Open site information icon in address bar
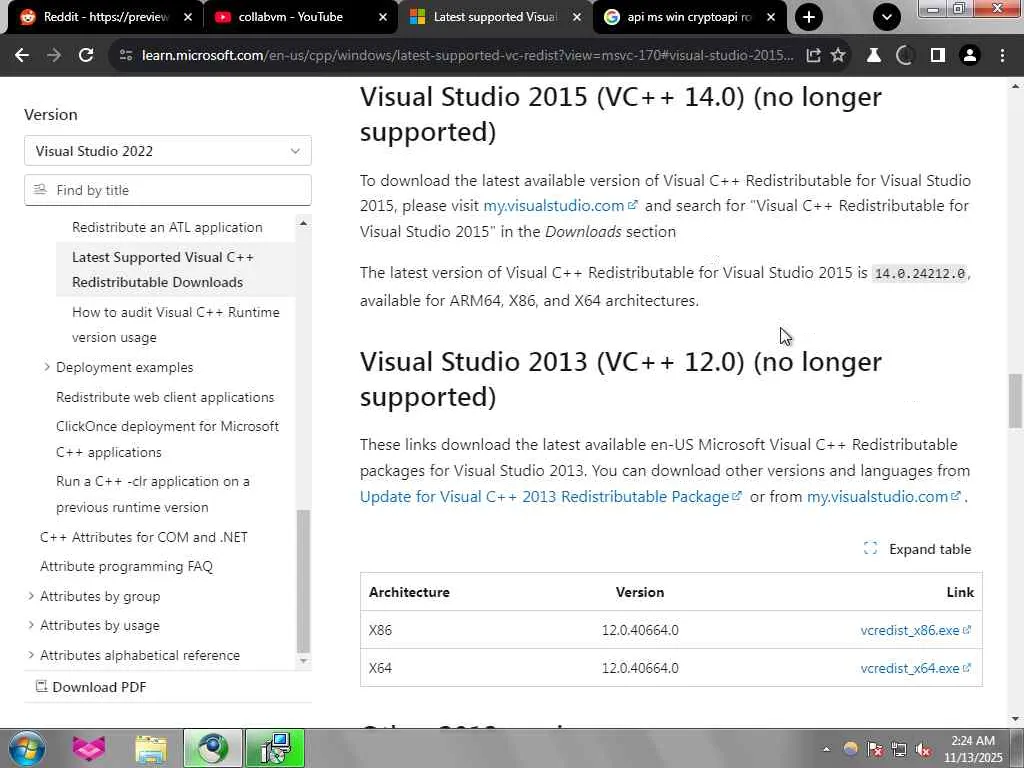Viewport: 1024px width, 768px height. tap(126, 56)
